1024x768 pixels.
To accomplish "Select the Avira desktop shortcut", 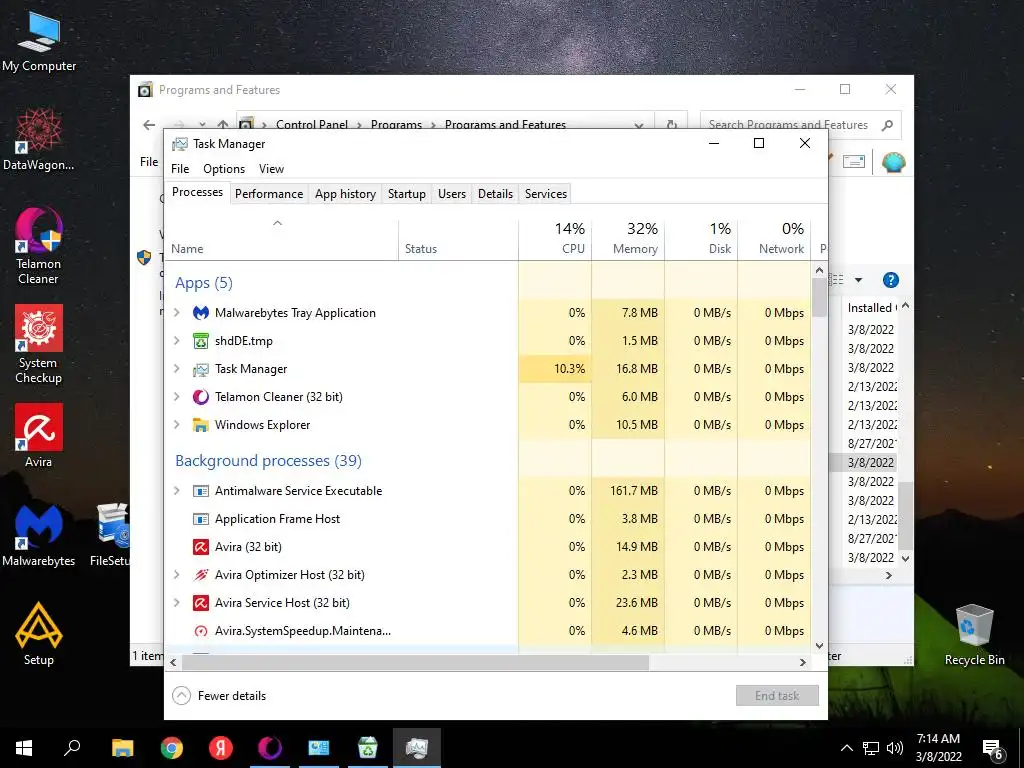I will (x=39, y=436).
